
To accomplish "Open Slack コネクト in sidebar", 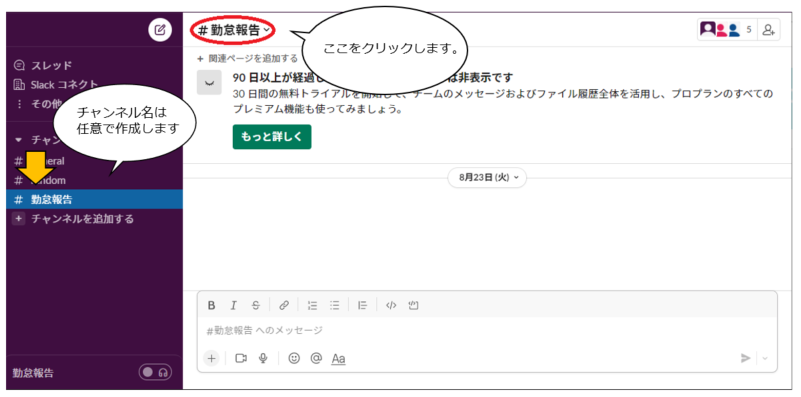I will [56, 84].
